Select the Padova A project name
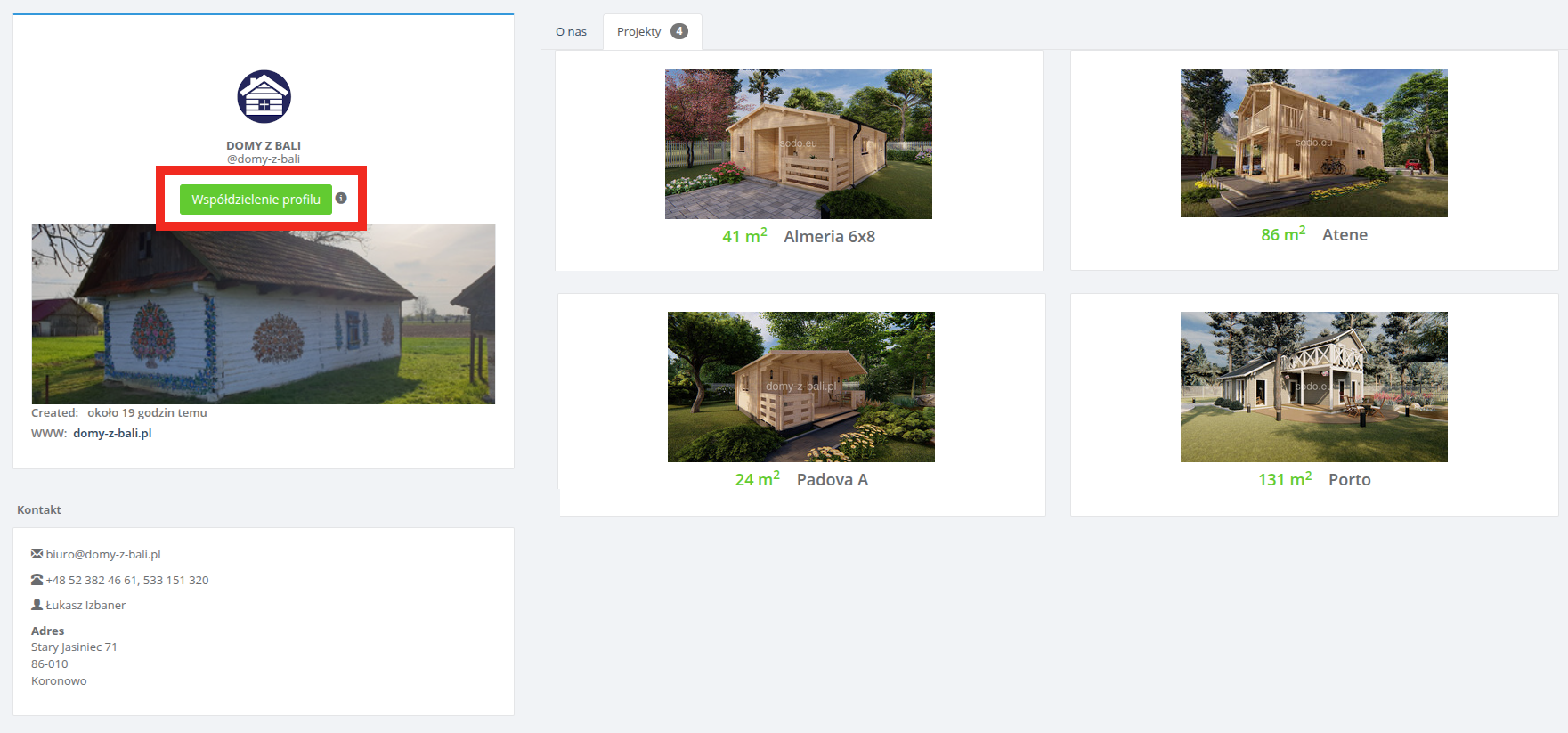This screenshot has width=1568, height=733. [832, 480]
